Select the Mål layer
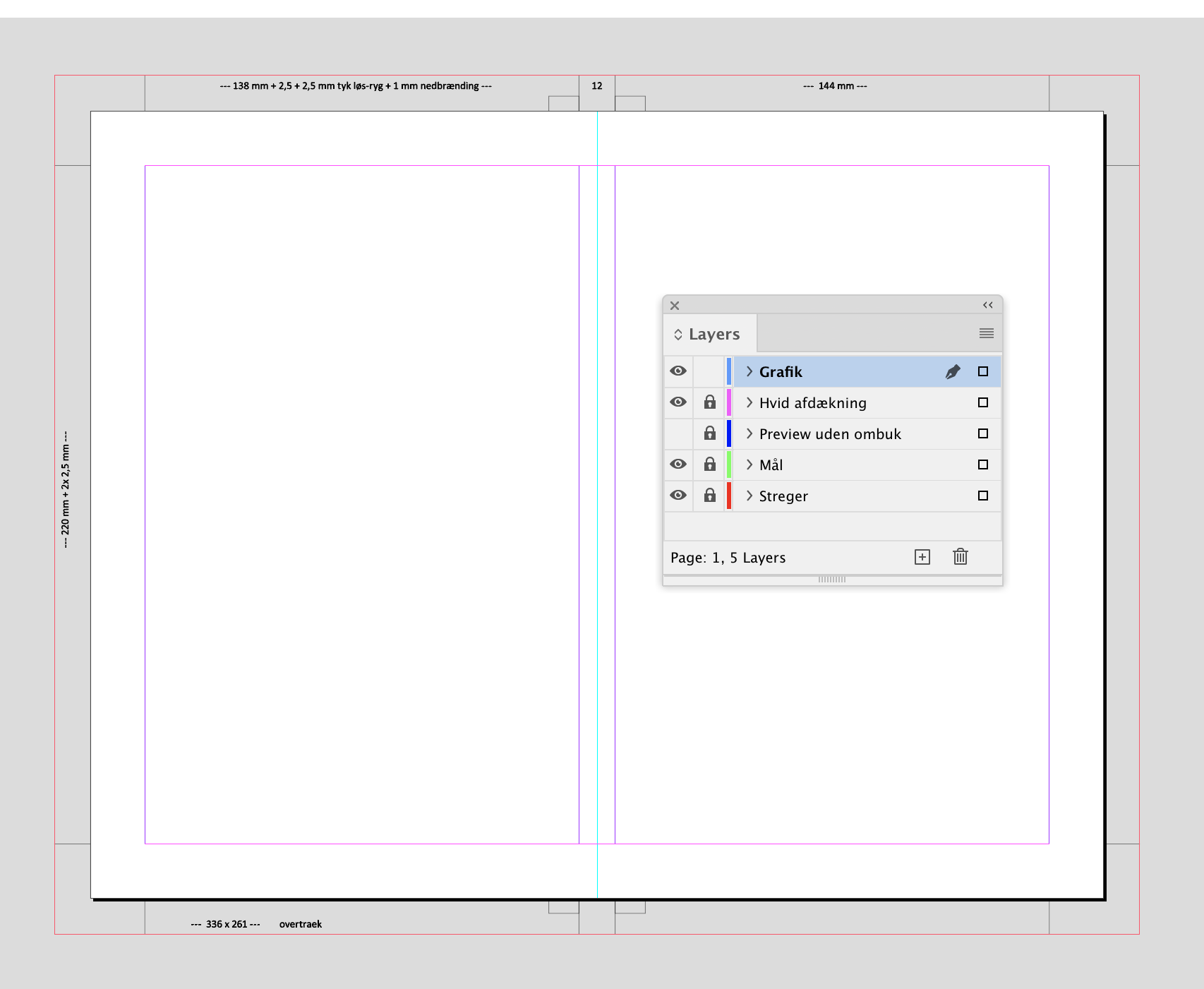Screen dimensions: 1204x989 867,464
